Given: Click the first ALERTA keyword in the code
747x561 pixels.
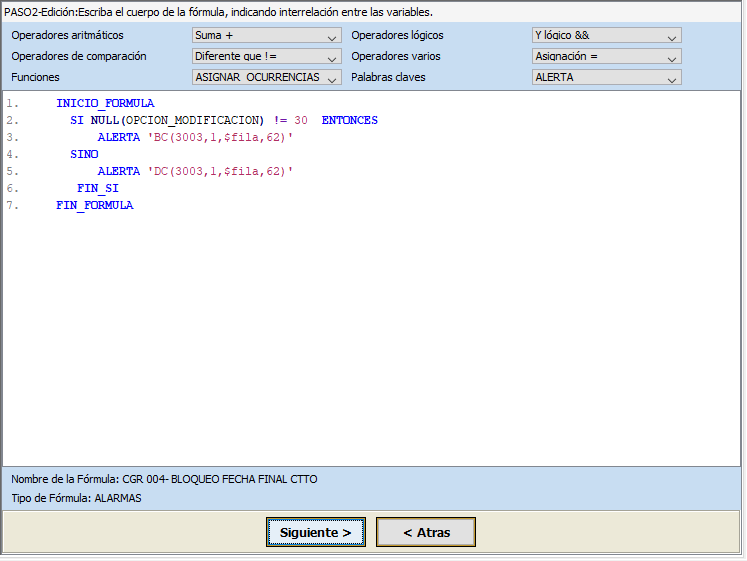Looking at the screenshot, I should pos(118,137).
